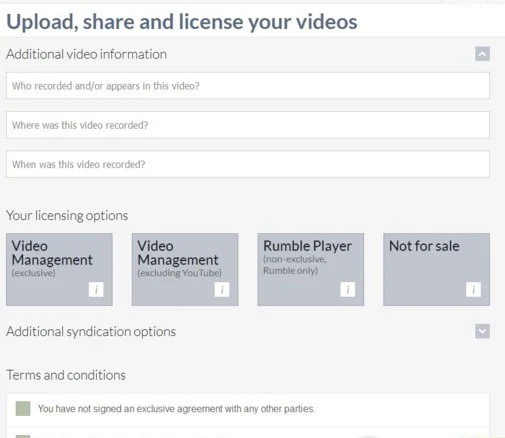
Task: Click the Additional syndication options heading
Action: [x=91, y=332]
